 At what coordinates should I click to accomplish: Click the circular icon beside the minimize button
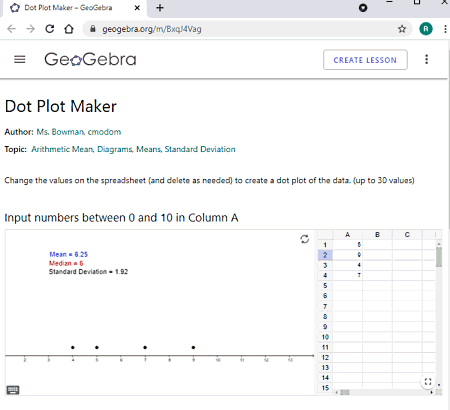363,8
